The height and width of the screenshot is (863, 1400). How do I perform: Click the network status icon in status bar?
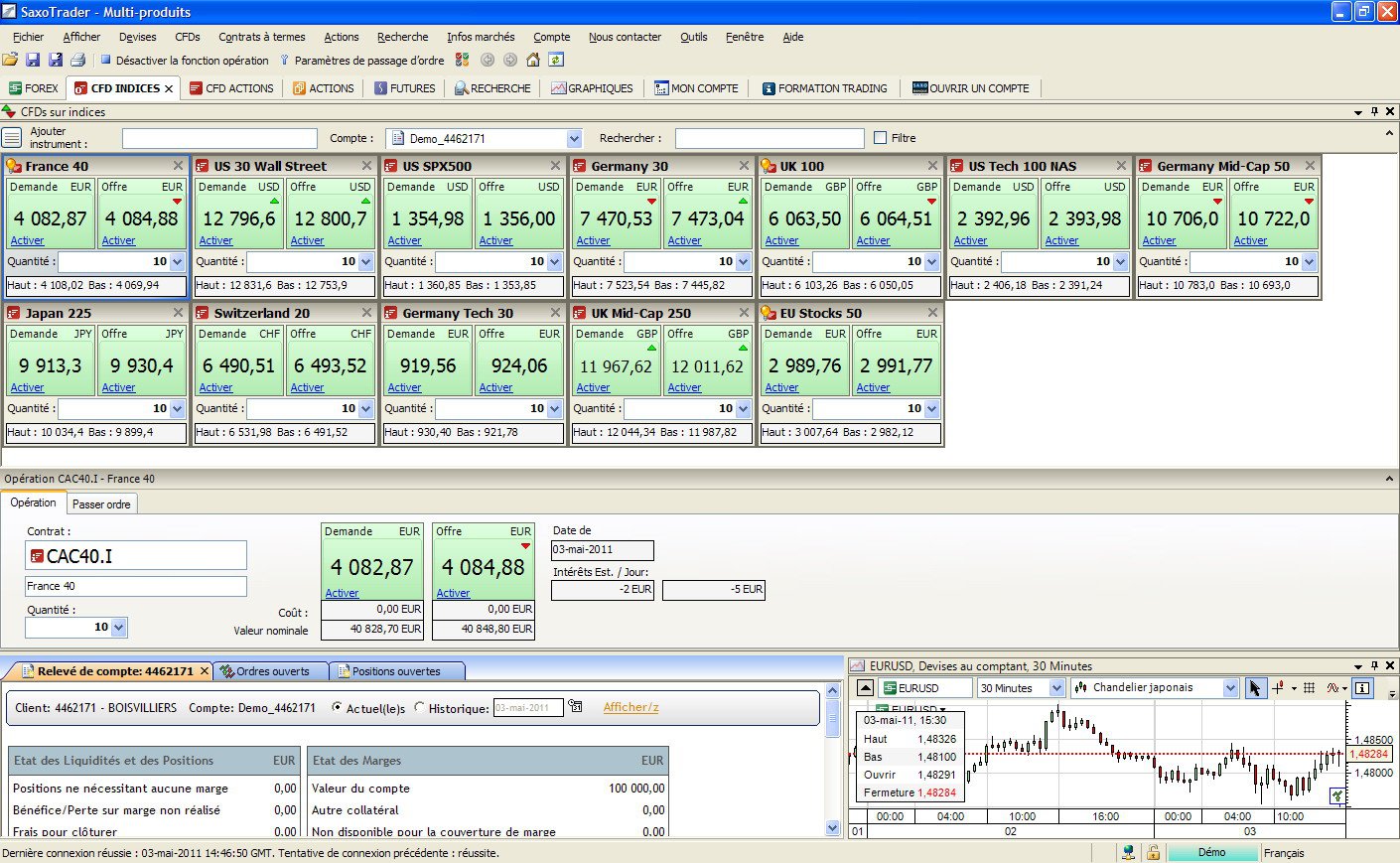[1129, 853]
